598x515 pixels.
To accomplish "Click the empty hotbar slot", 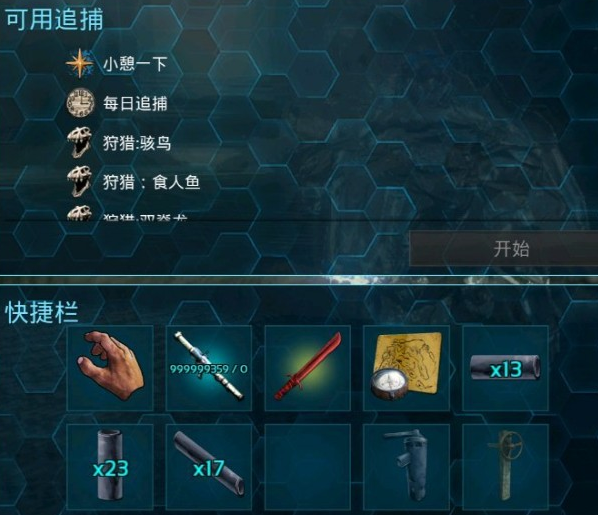I will pos(307,467).
